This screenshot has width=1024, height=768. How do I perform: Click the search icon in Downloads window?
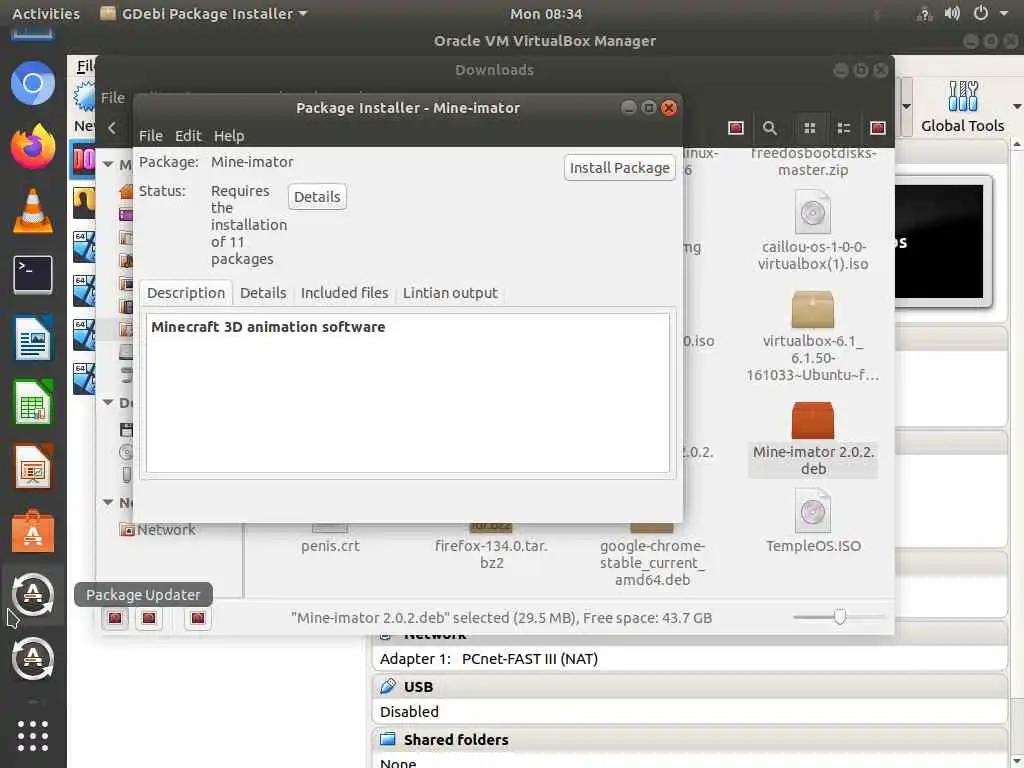coord(770,128)
